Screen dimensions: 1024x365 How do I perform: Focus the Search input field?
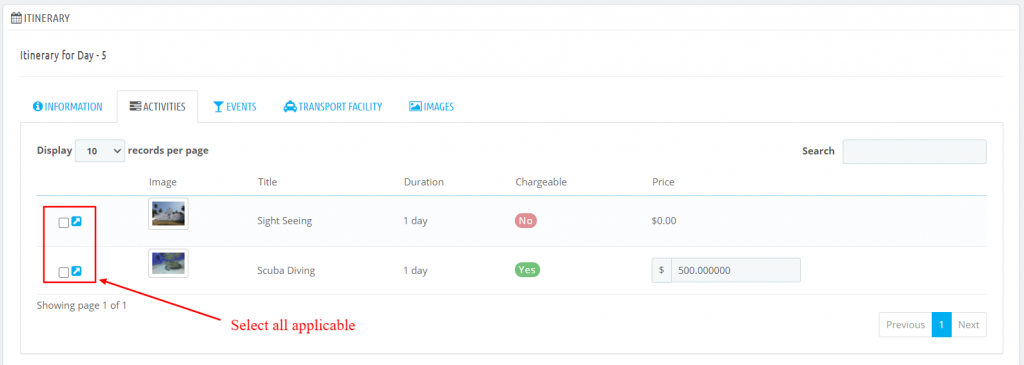[x=914, y=151]
